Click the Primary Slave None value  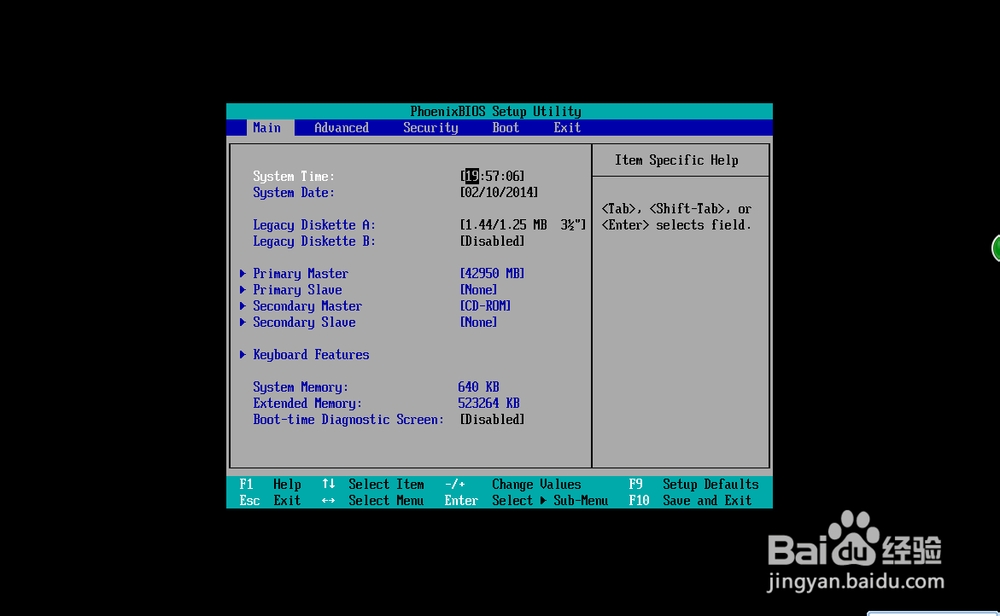478,290
